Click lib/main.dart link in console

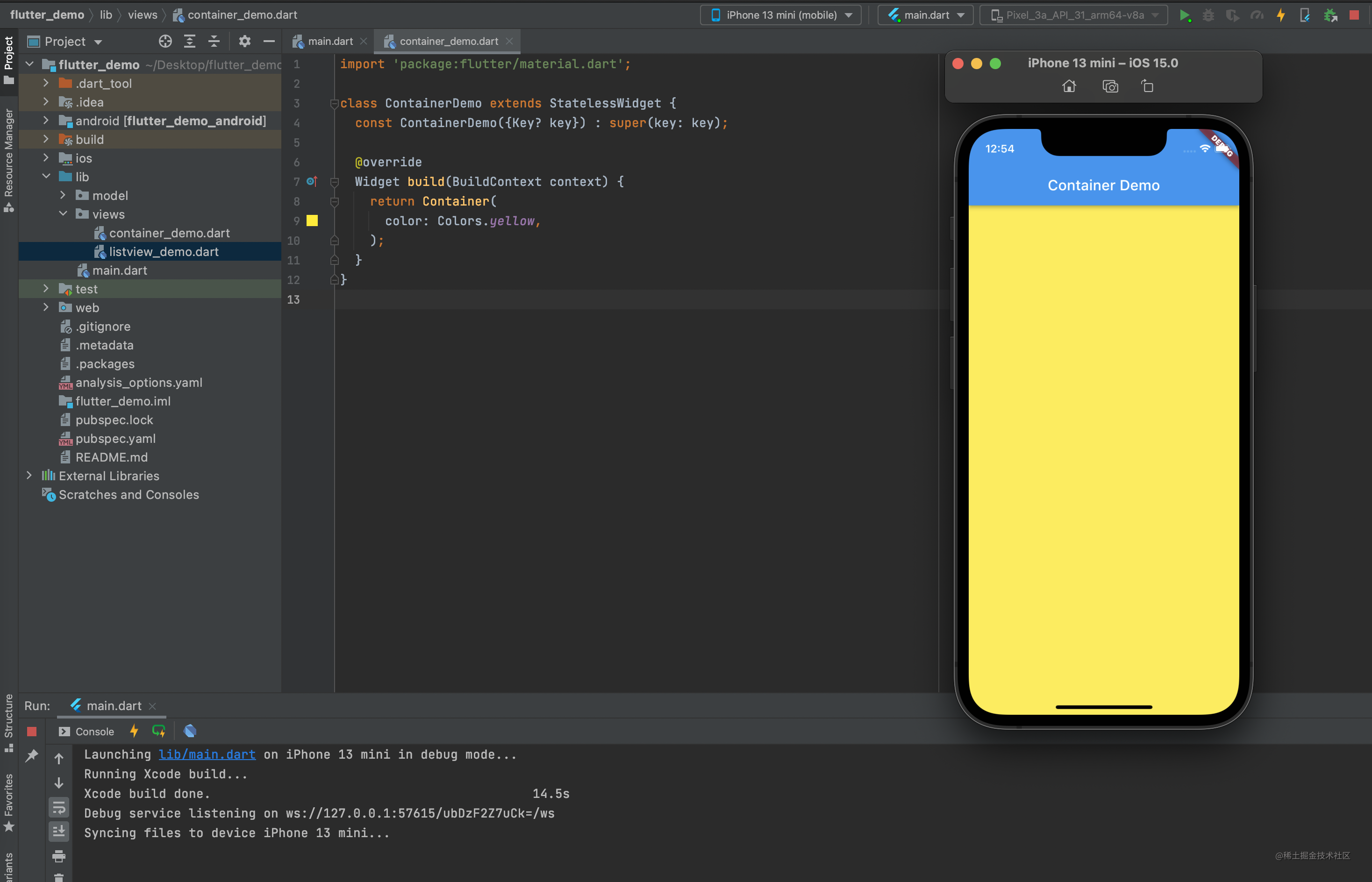coord(207,754)
